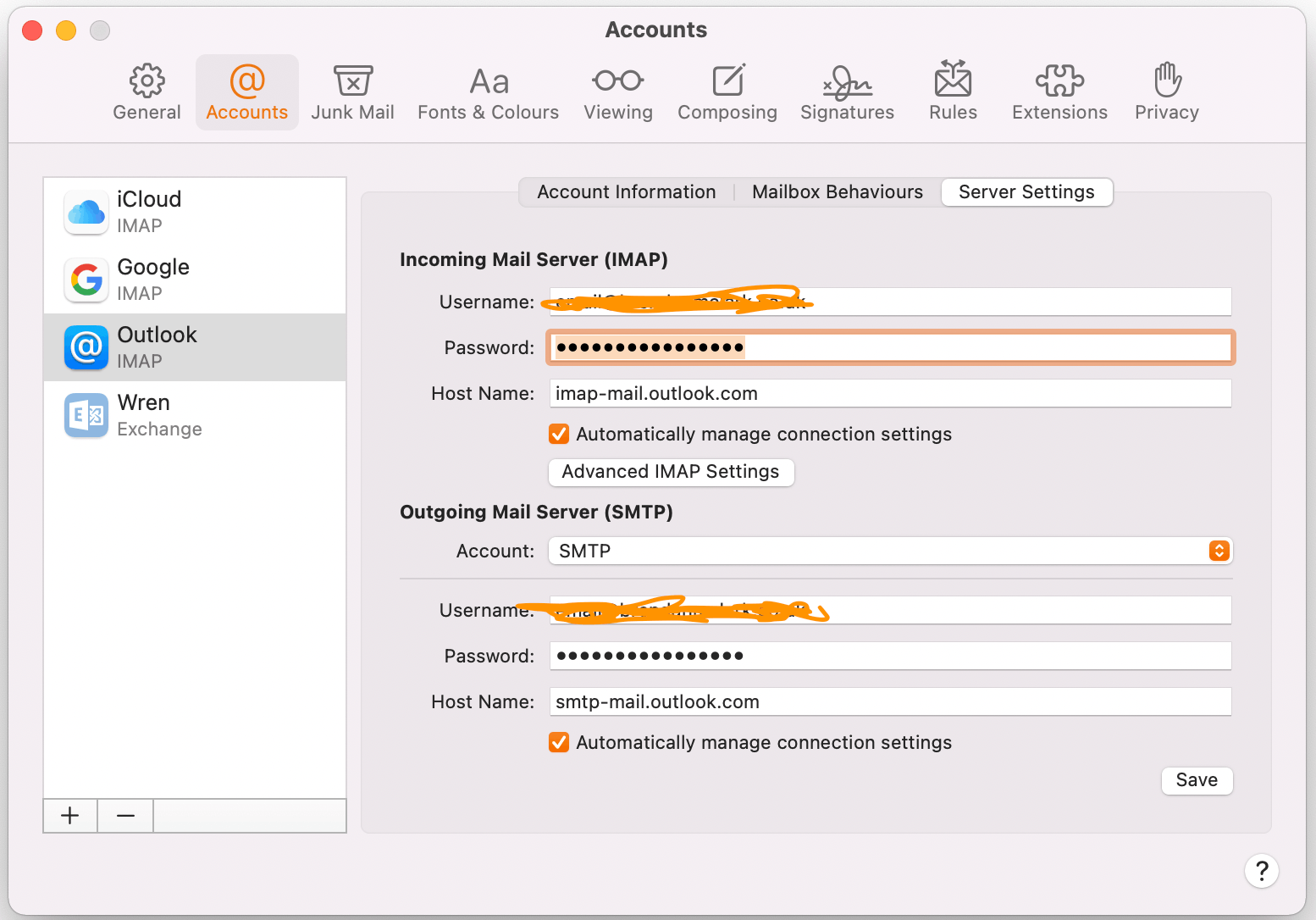The image size is (1316, 920).
Task: Add a new account with plus button
Action: coord(70,816)
